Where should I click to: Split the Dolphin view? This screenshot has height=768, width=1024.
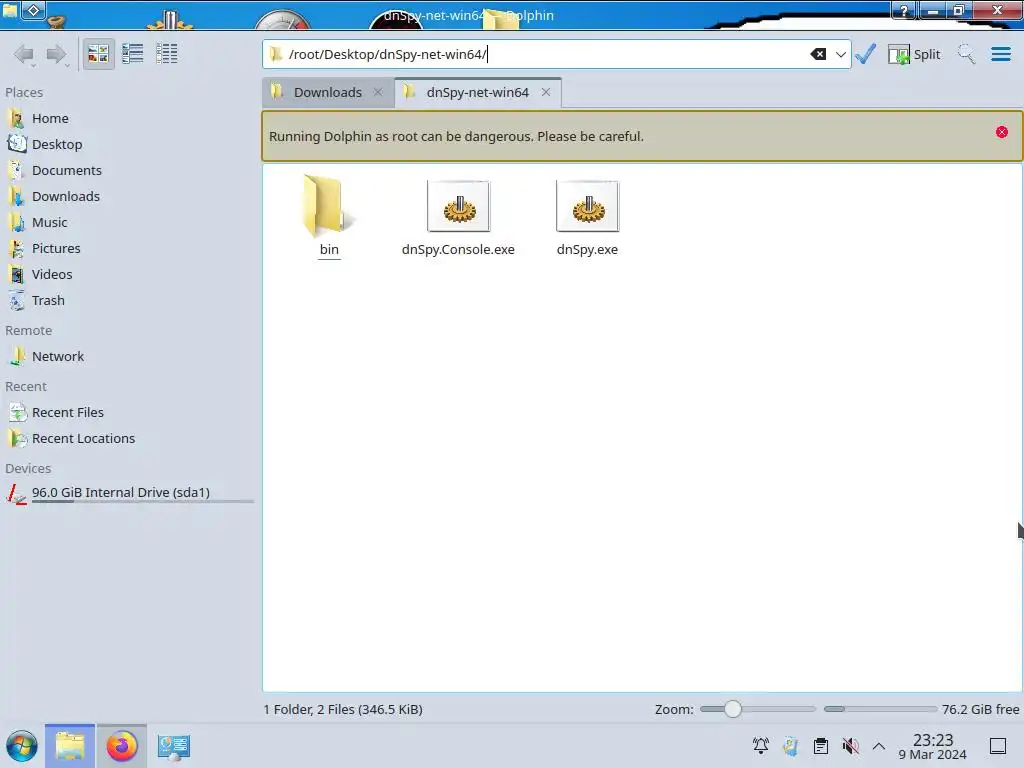point(914,54)
